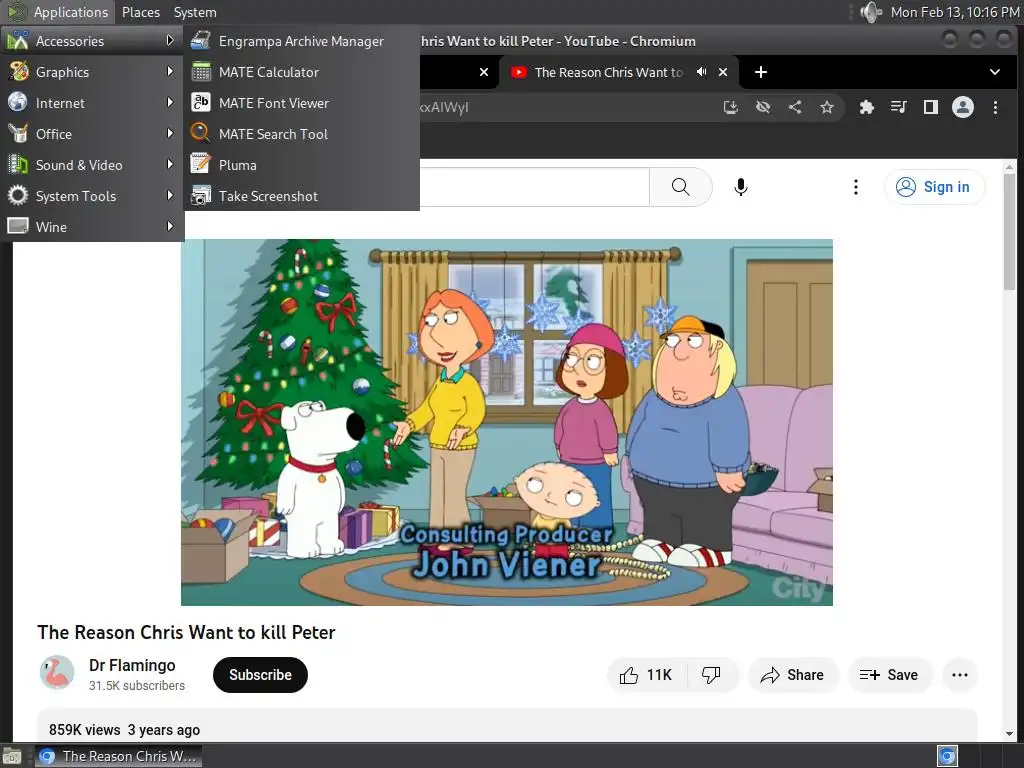Image resolution: width=1024 pixels, height=768 pixels.
Task: Click the crossed-eye tracking protection icon
Action: coord(763,107)
